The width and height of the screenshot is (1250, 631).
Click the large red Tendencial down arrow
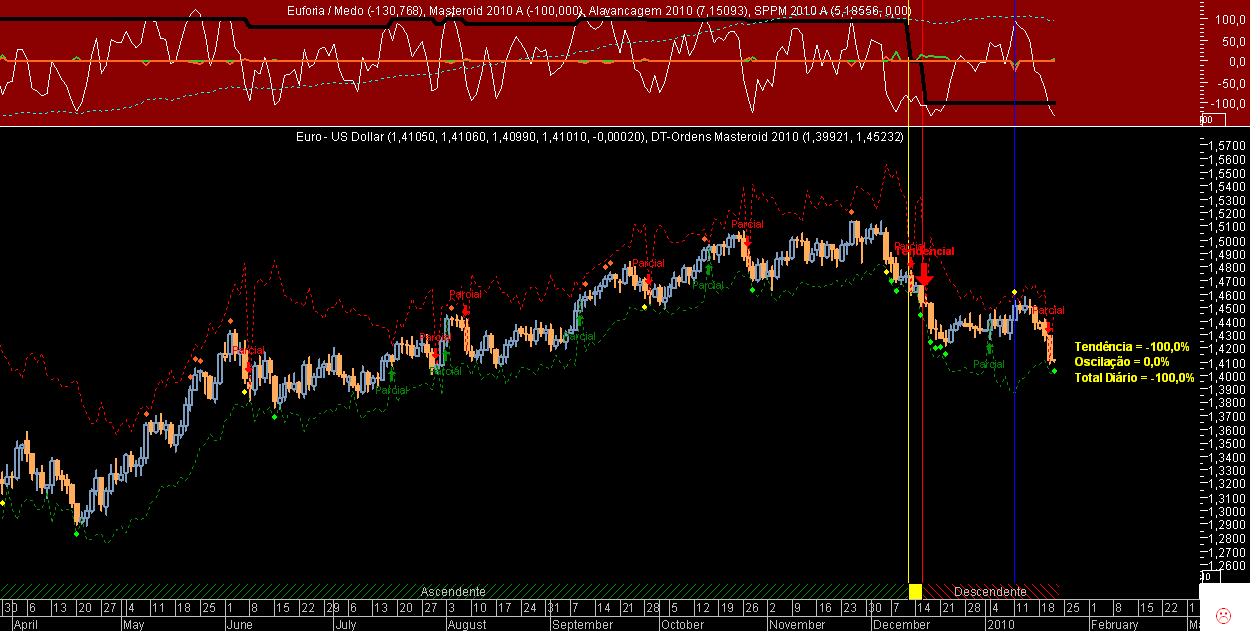coord(925,274)
